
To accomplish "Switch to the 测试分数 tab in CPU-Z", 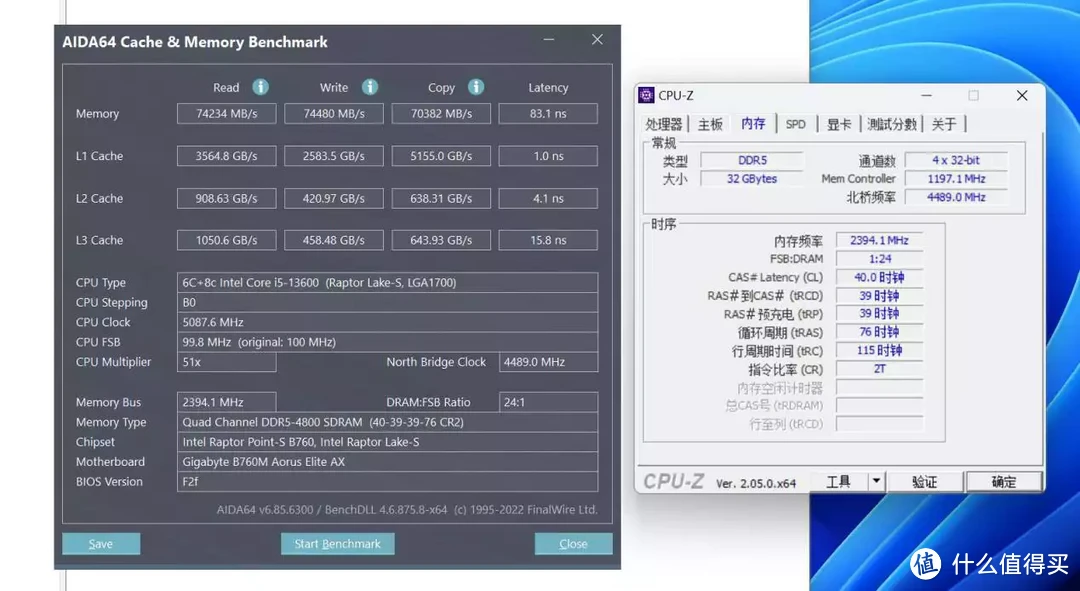I will [x=892, y=124].
